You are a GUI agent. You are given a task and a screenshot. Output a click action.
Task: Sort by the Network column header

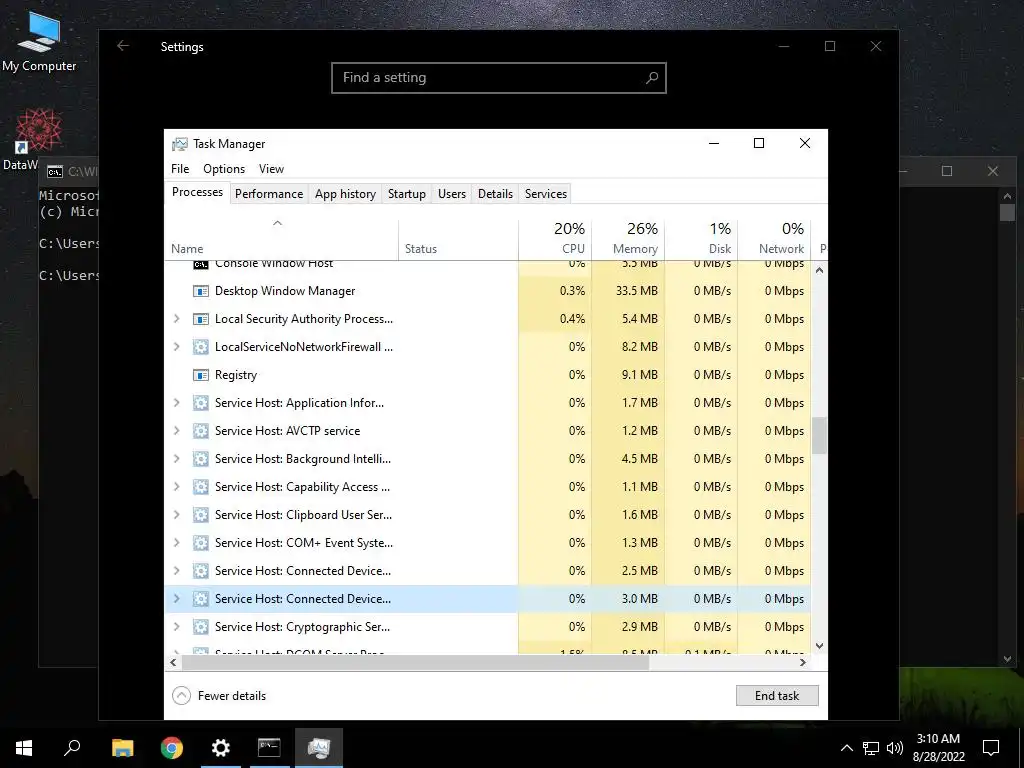[x=775, y=238]
